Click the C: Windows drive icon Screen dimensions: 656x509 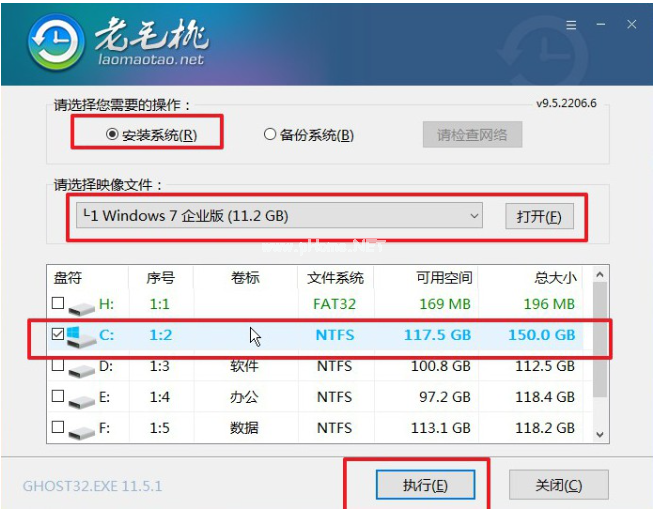(x=82, y=337)
